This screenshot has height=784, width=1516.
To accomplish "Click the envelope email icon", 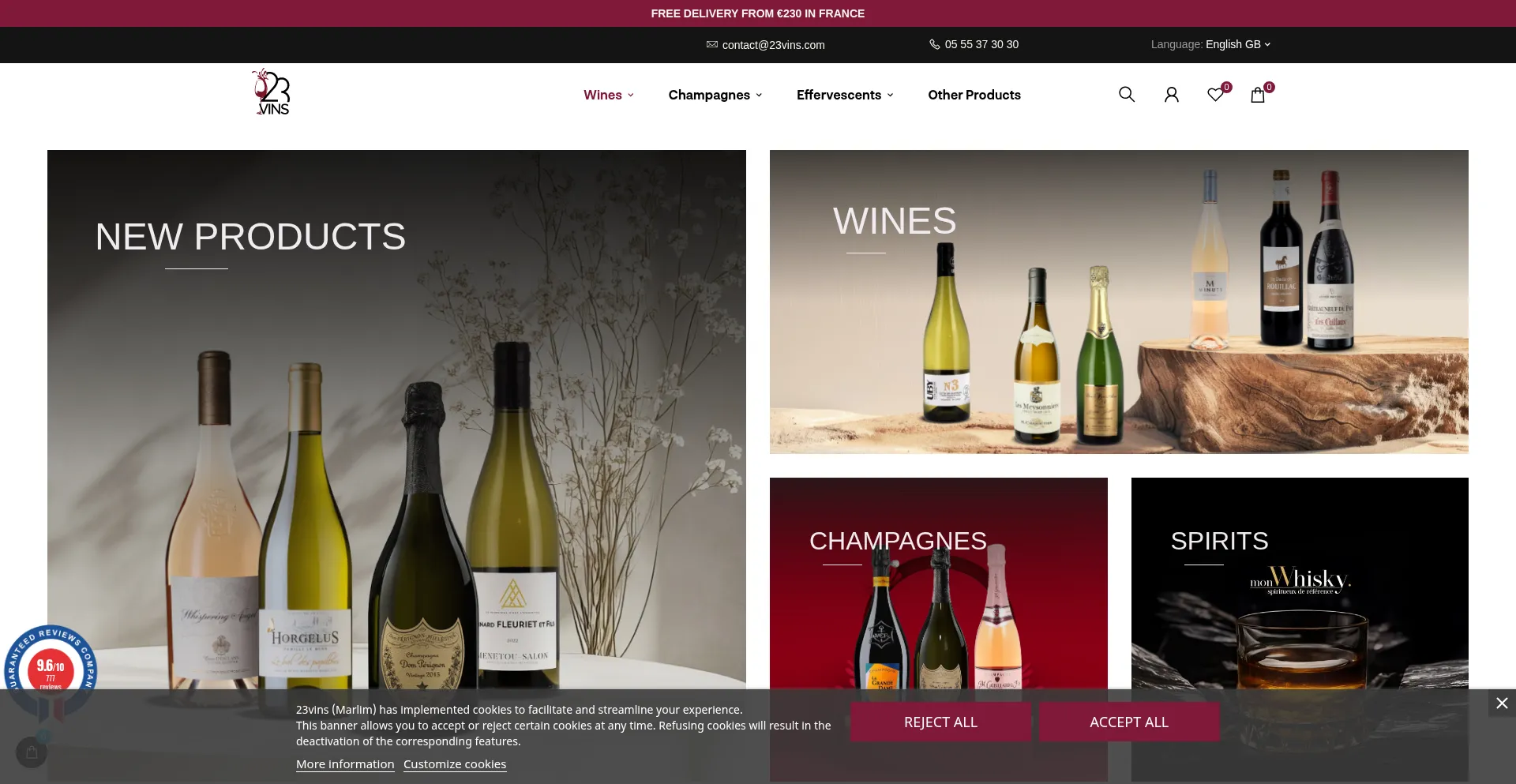I will [712, 45].
